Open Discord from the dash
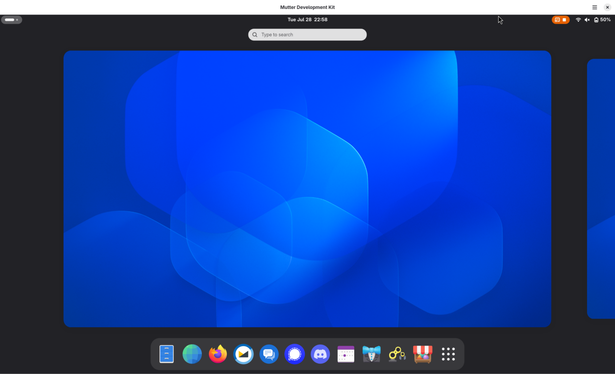Image resolution: width=615 pixels, height=374 pixels. 320,354
